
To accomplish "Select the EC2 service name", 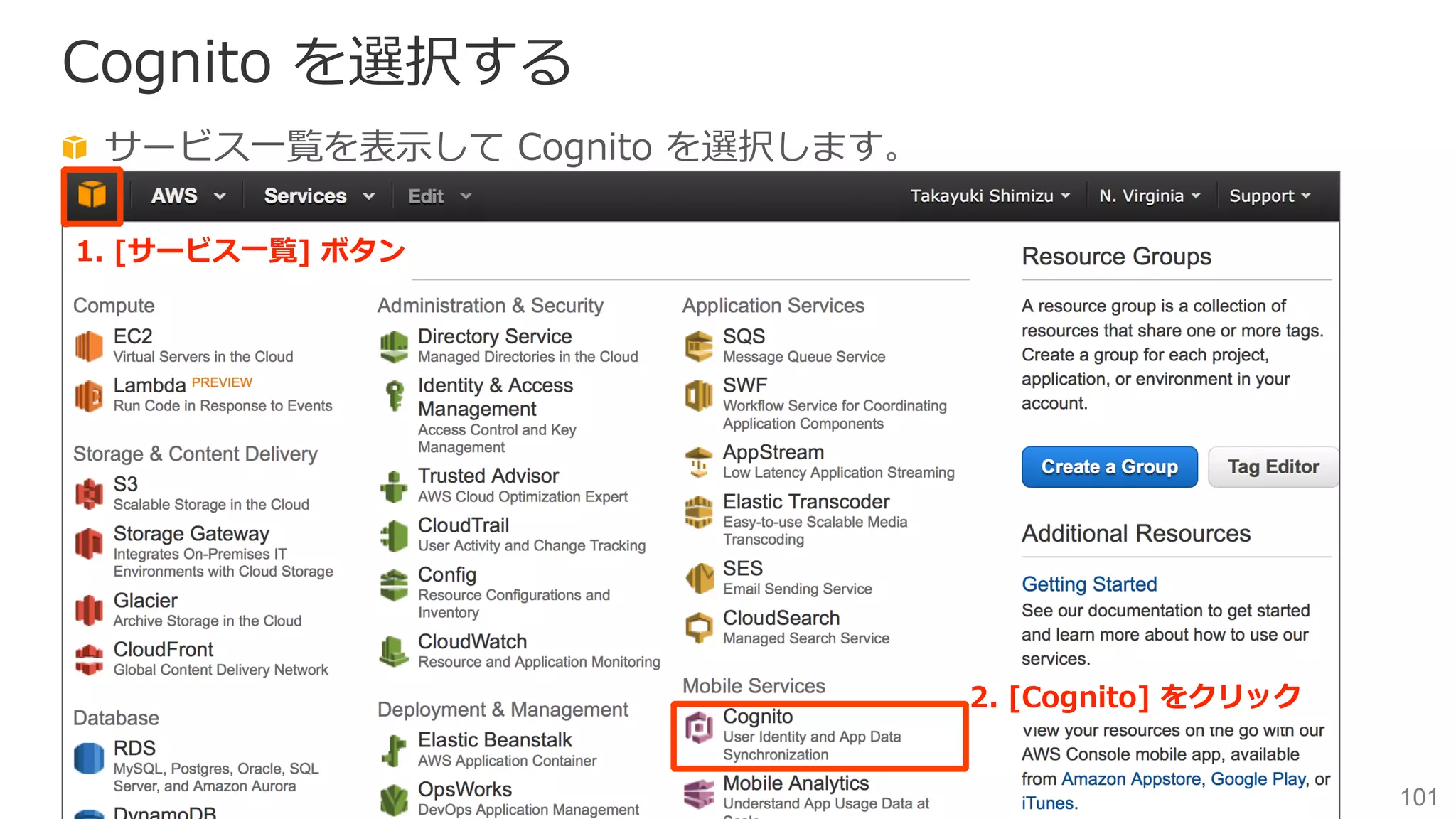I will coord(133,336).
